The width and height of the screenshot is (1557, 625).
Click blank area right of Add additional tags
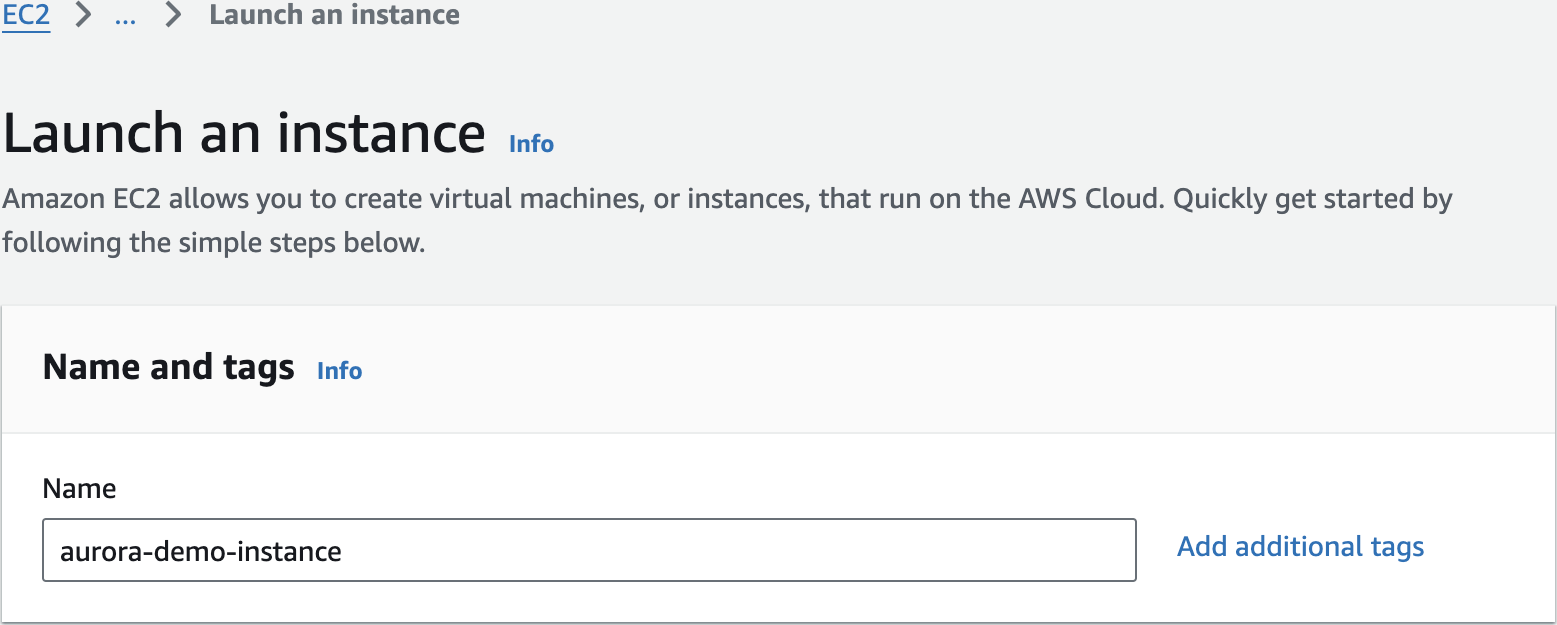(1490, 547)
